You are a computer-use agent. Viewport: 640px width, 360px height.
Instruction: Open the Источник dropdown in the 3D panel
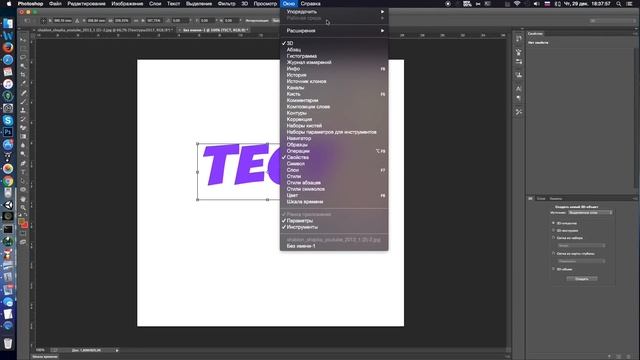(590, 213)
